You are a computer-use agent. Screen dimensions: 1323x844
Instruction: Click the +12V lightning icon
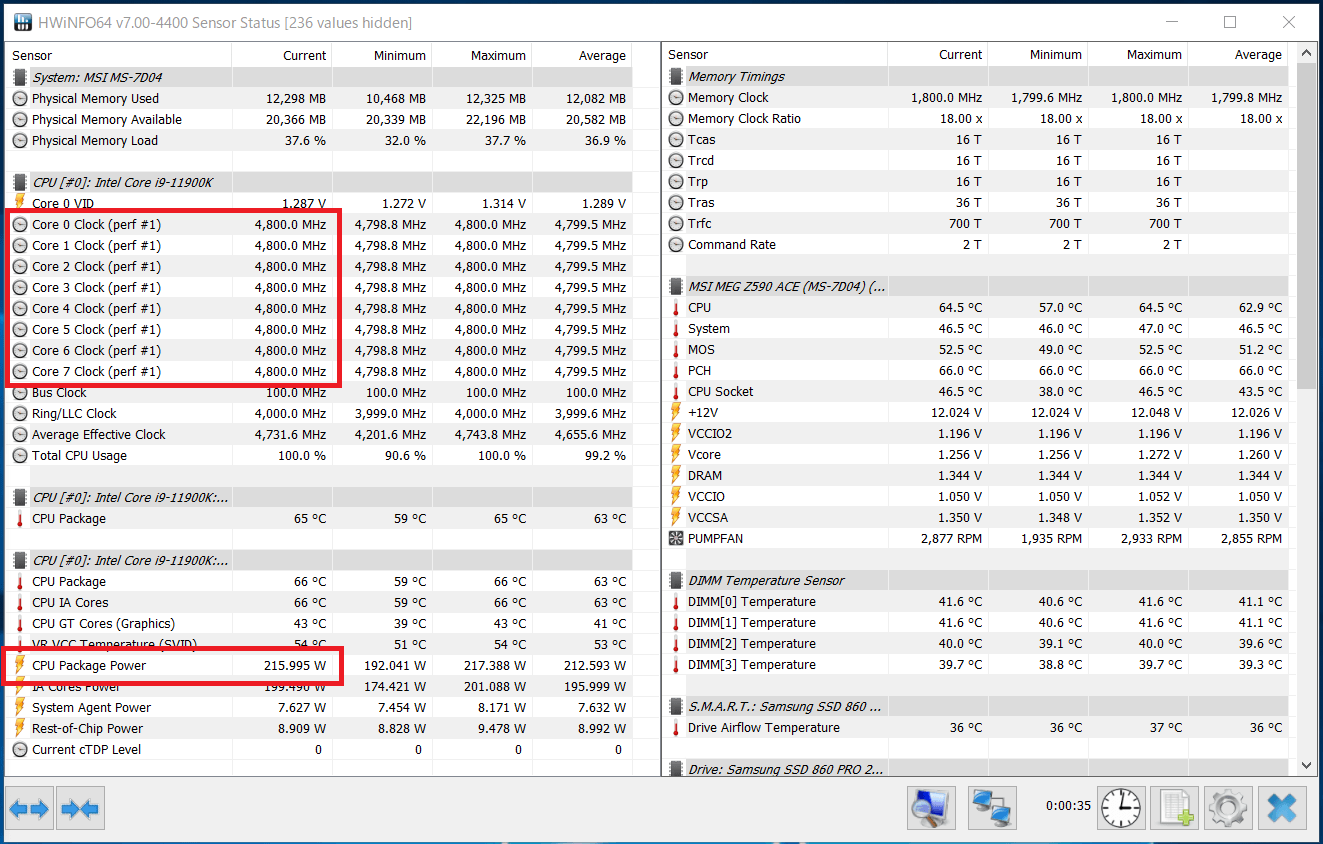pos(676,412)
